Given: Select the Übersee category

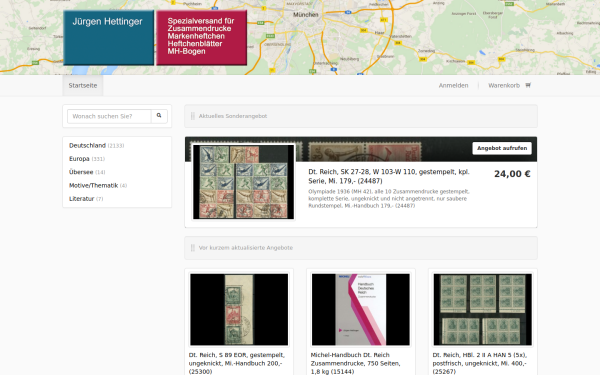Looking at the screenshot, I should (x=81, y=172).
